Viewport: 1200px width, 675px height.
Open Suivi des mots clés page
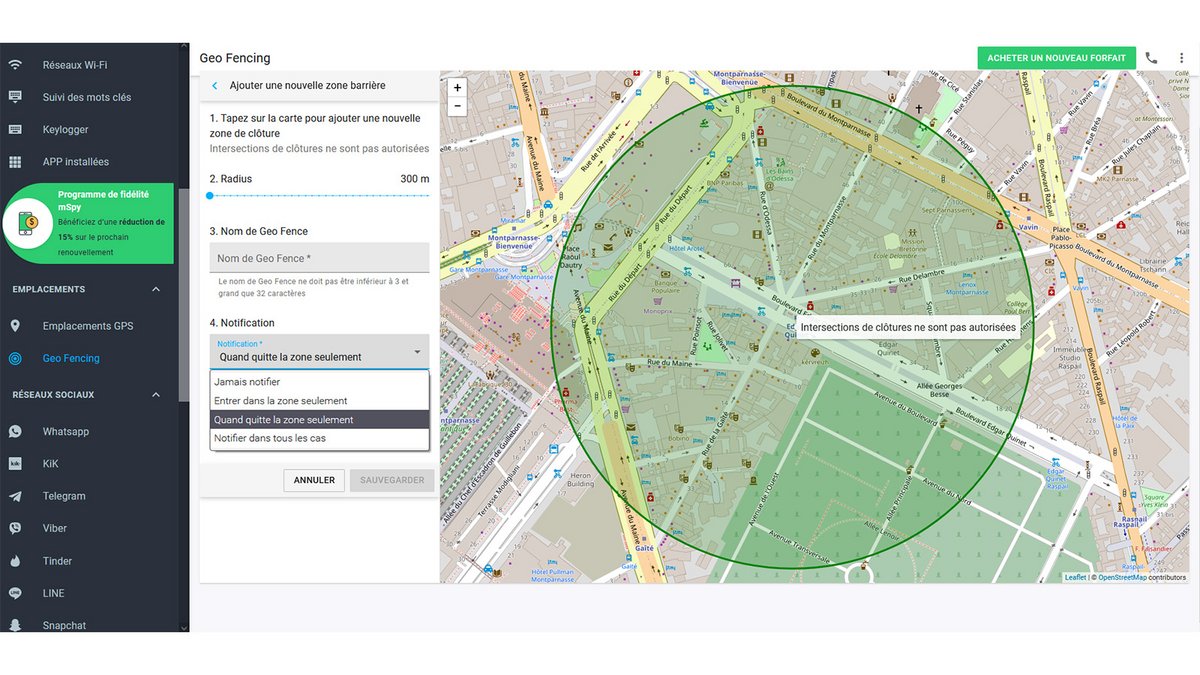[87, 97]
